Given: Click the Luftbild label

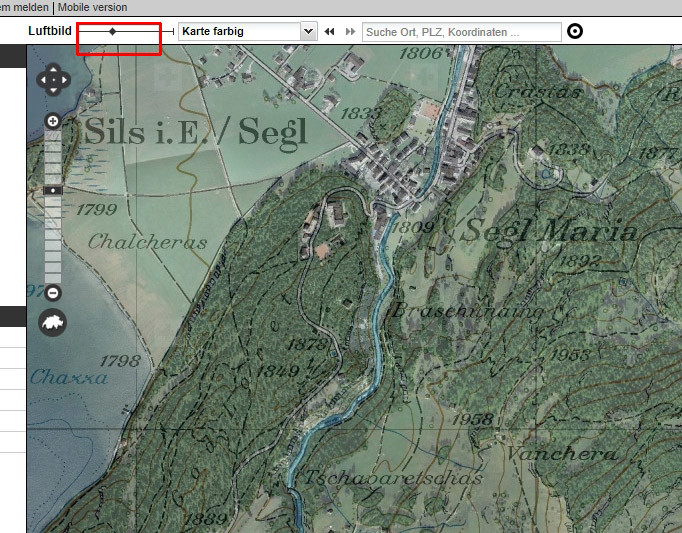Looking at the screenshot, I should click(50, 32).
